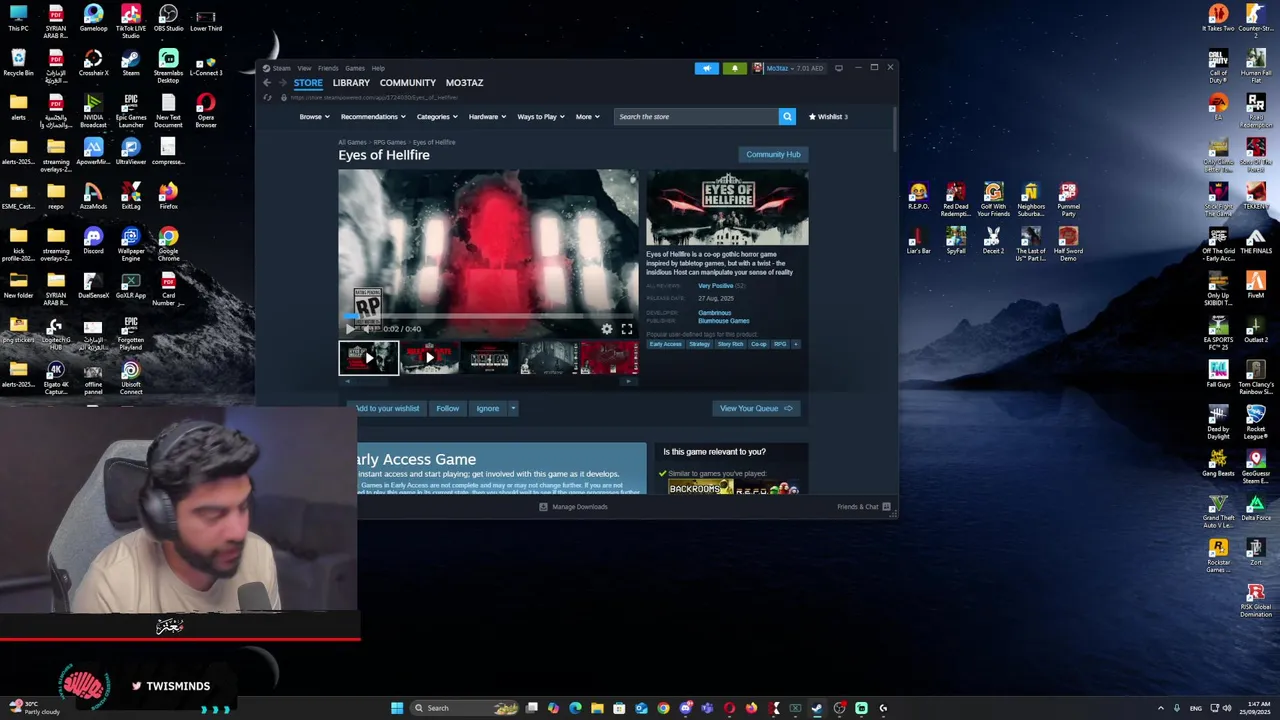Click the Early Access tag
The width and height of the screenshot is (1280, 720).
[x=665, y=344]
